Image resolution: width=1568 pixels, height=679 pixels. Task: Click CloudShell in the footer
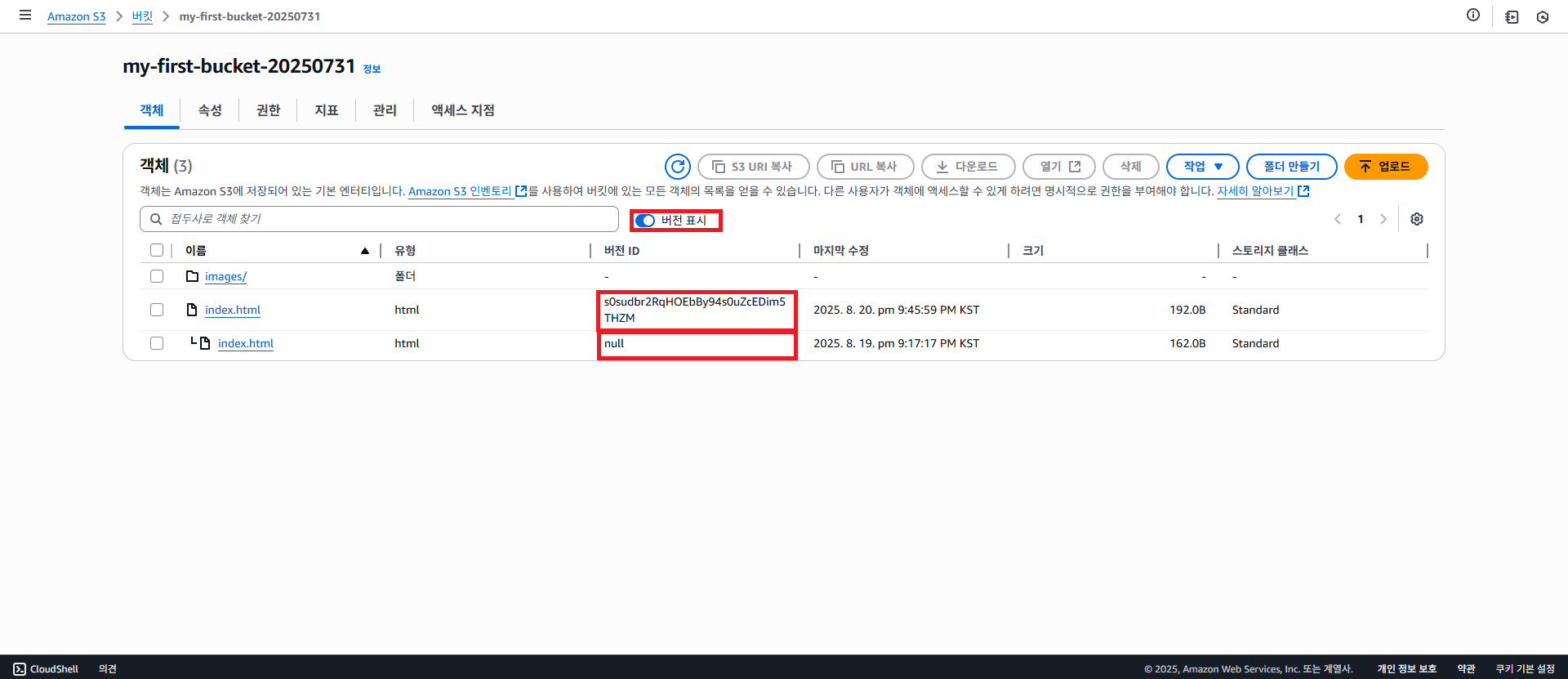click(46, 668)
